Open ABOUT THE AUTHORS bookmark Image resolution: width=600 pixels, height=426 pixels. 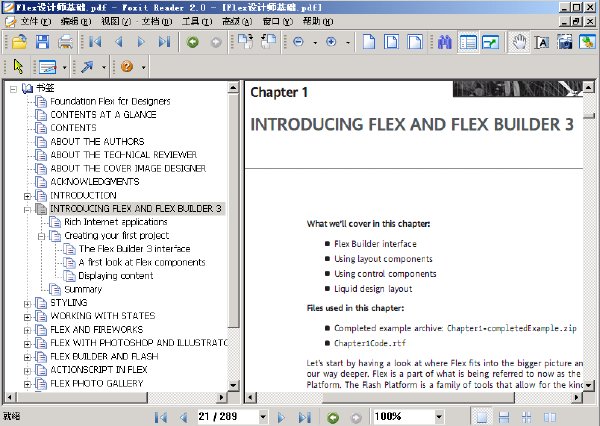tap(97, 142)
